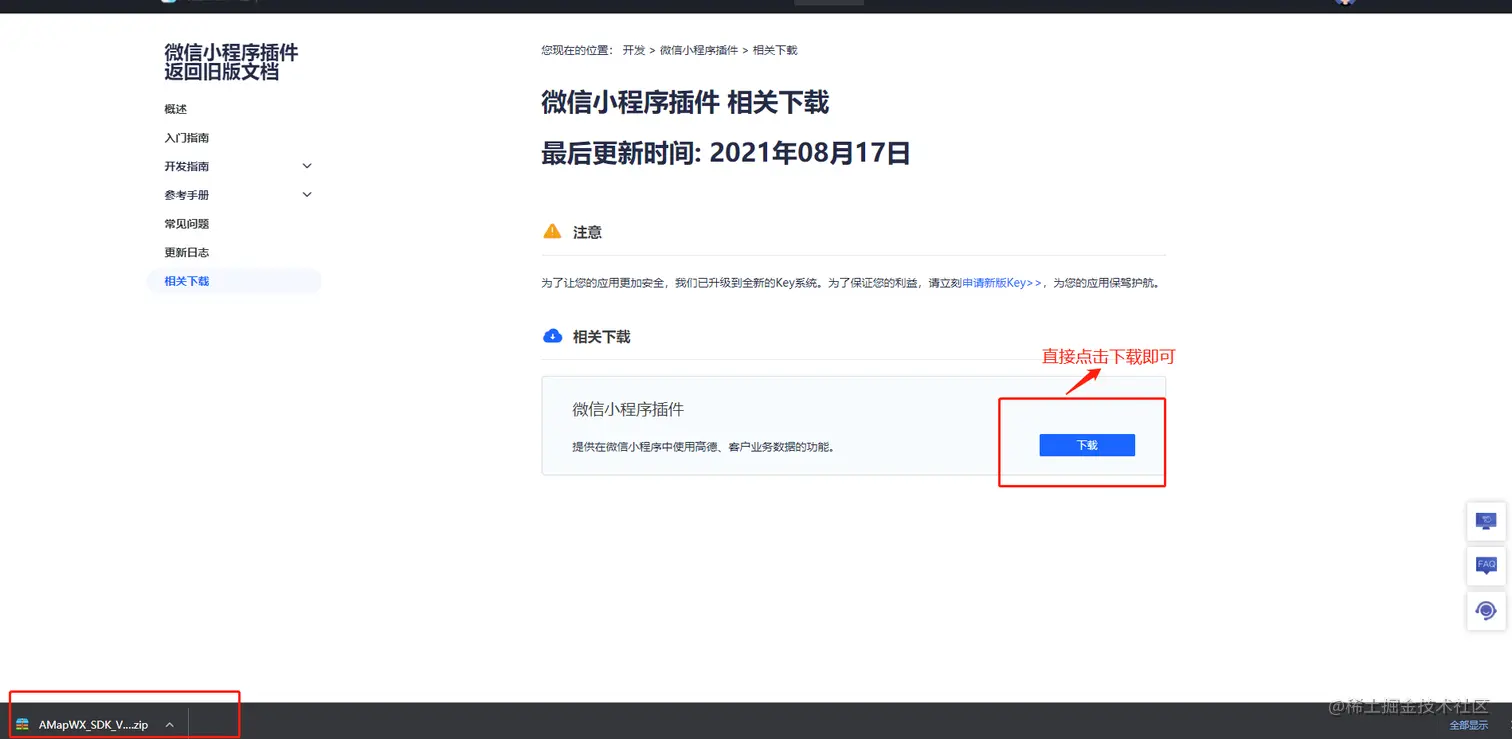Click the cloud download icon beside 相关下载
The image size is (1512, 739).
pyautogui.click(x=552, y=336)
